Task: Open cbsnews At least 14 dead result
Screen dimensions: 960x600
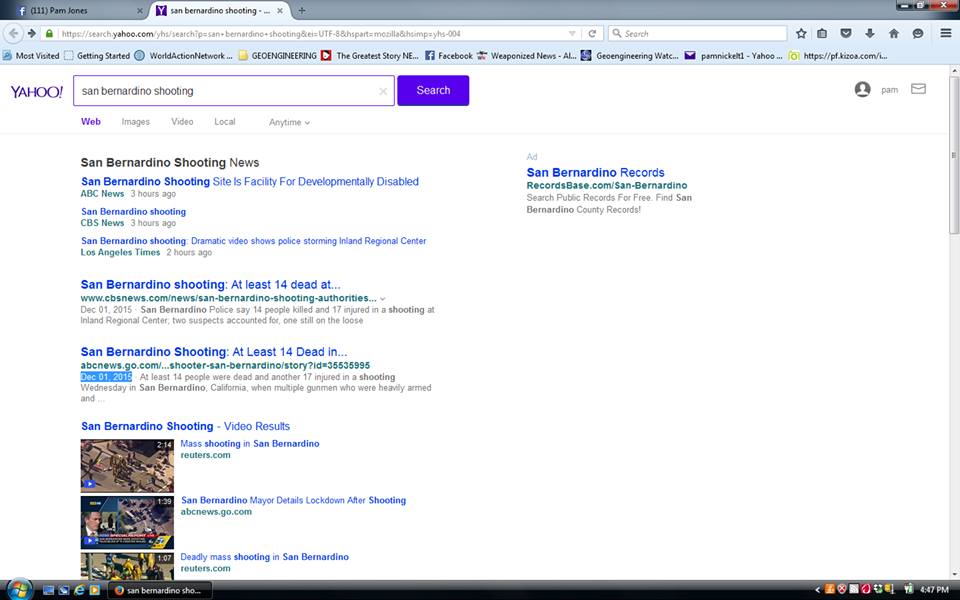Action: point(211,285)
